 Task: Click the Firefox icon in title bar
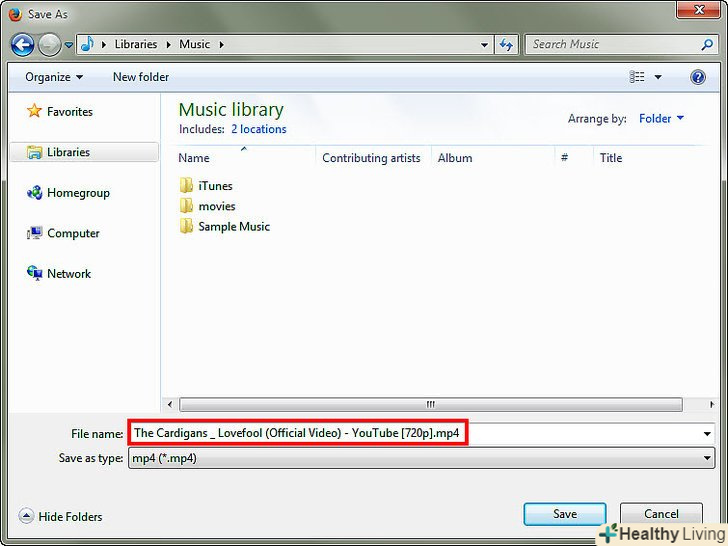[15, 14]
